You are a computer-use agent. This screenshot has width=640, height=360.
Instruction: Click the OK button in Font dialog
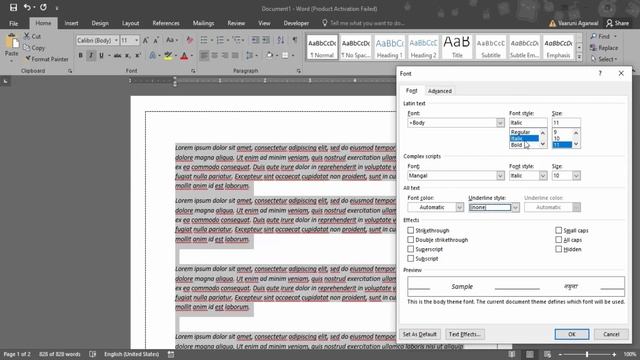coord(571,334)
